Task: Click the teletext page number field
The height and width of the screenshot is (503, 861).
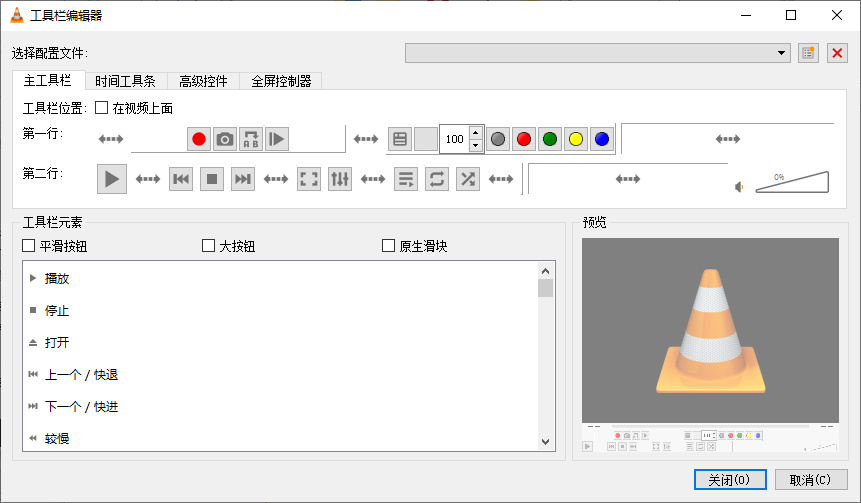Action: coord(455,139)
